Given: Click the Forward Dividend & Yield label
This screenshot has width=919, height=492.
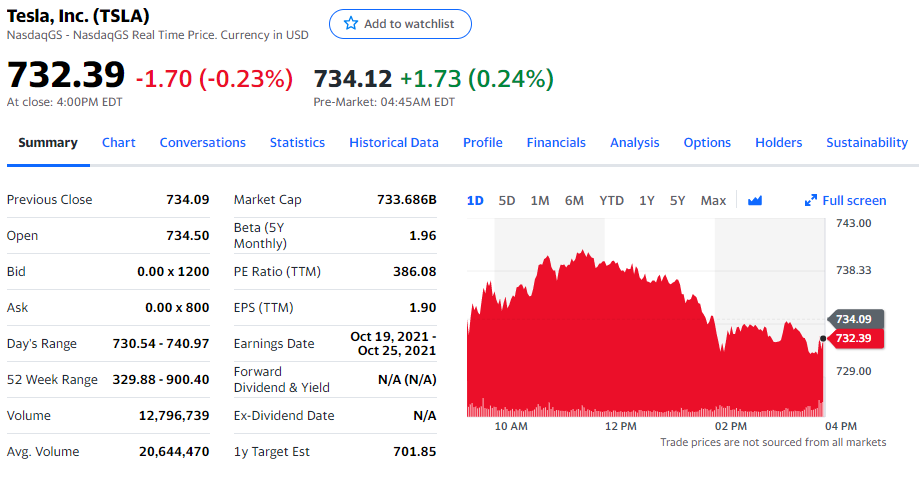Looking at the screenshot, I should click(x=281, y=379).
